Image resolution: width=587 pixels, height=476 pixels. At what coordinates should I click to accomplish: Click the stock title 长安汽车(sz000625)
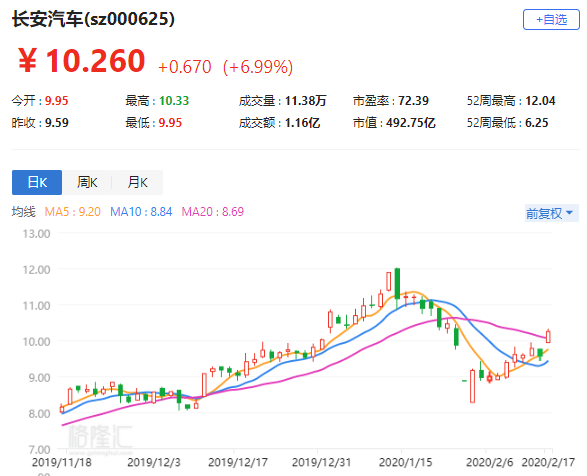pyautogui.click(x=93, y=19)
